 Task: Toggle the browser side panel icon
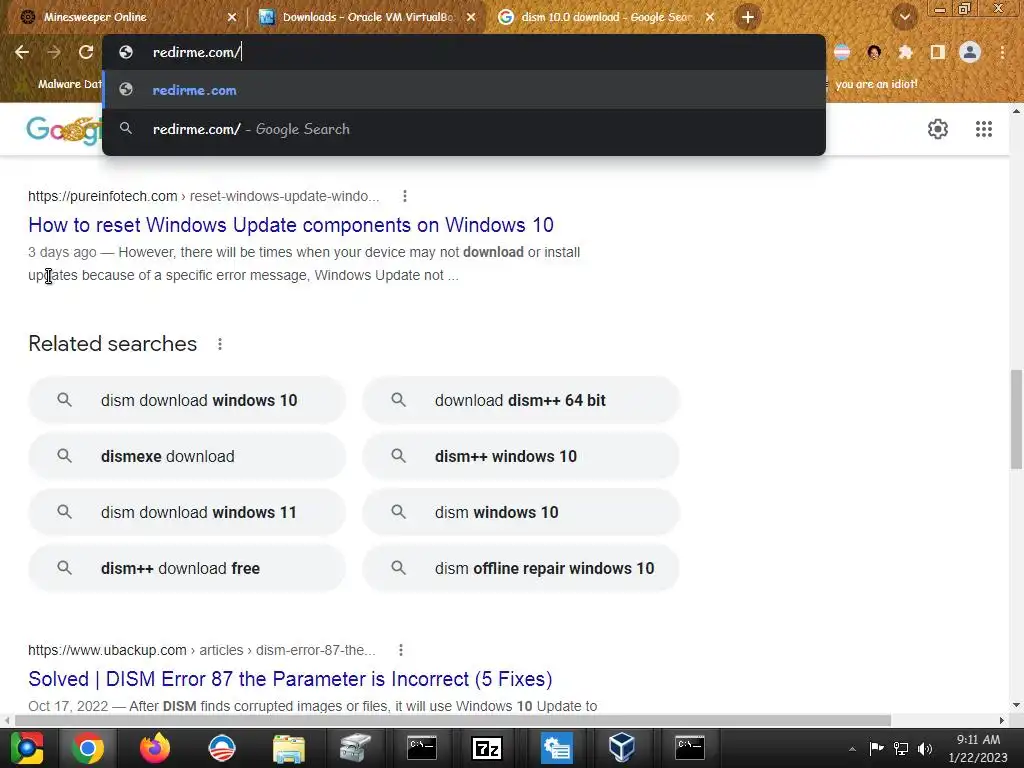(938, 52)
